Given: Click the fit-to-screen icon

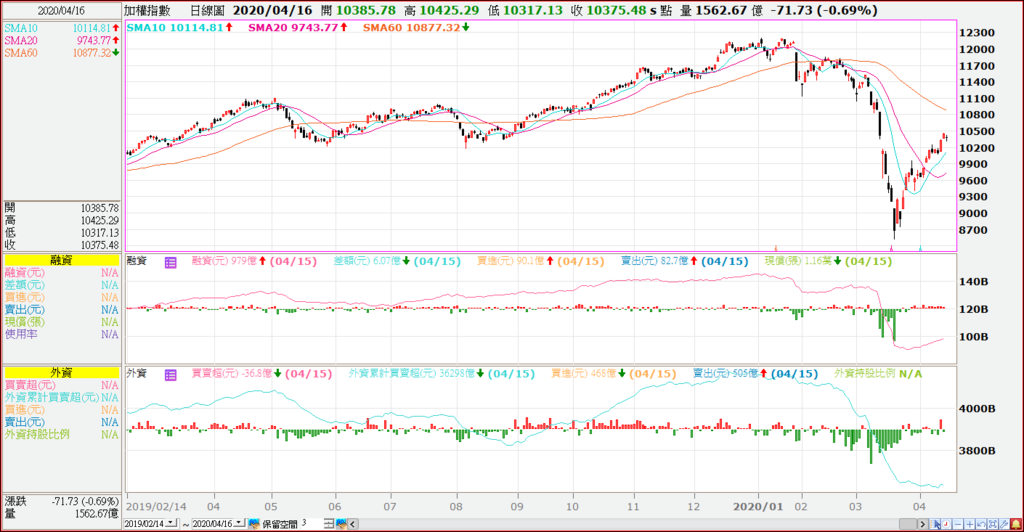Looking at the screenshot, I should tap(993, 524).
